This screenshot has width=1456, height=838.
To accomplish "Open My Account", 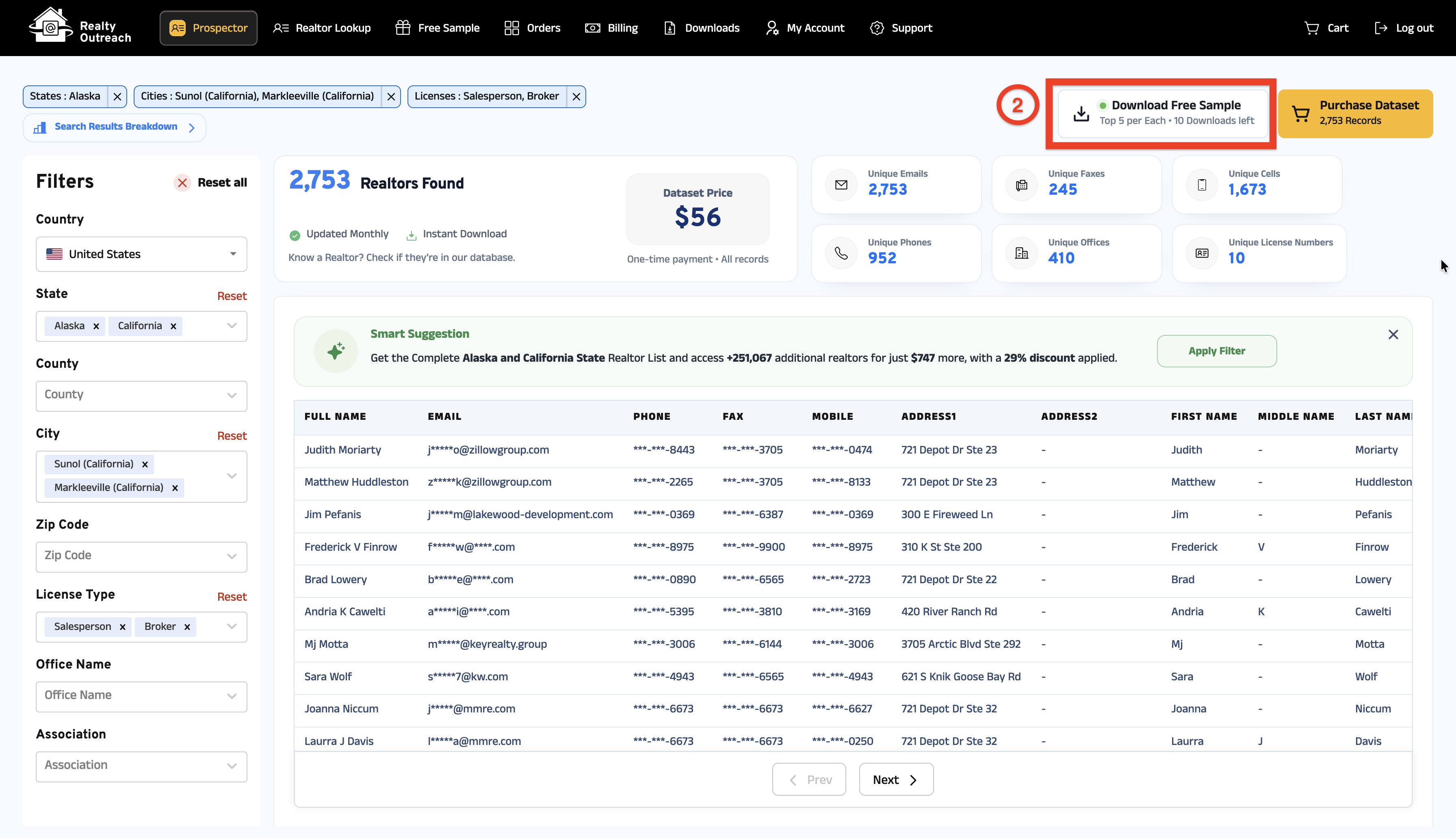I will 805,28.
